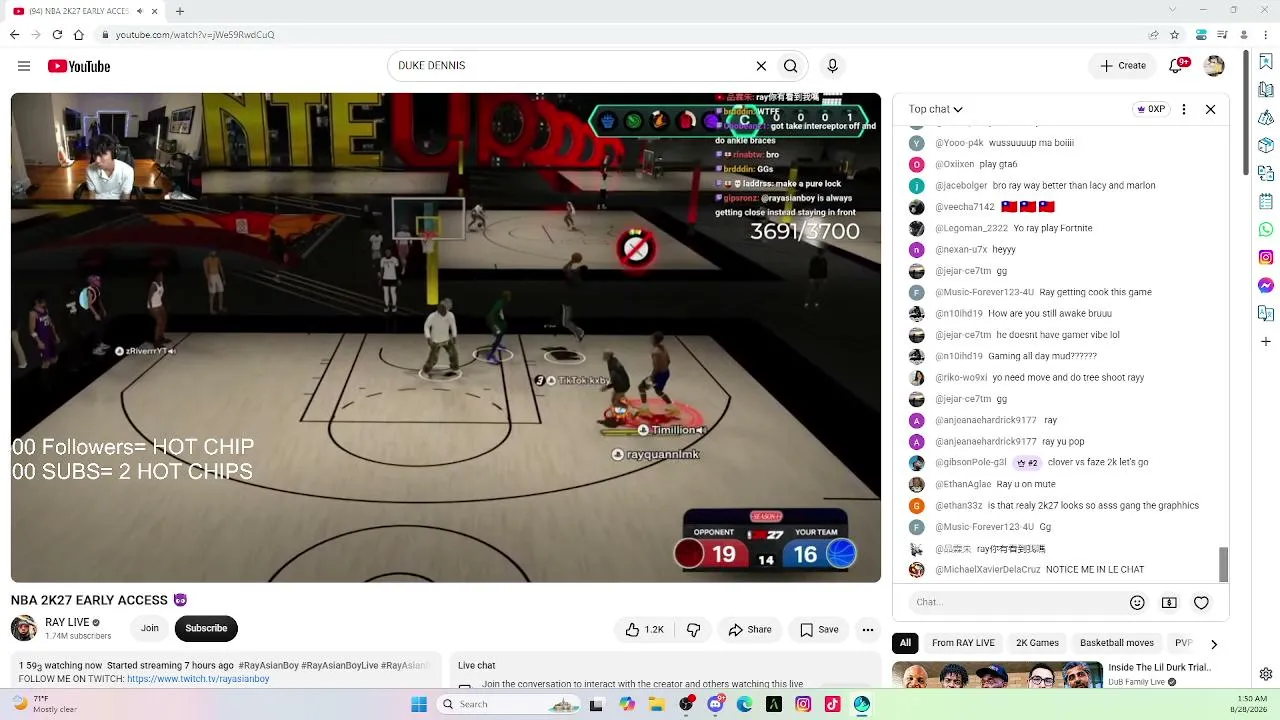Screen dimensions: 1280x720
Task: Open the 0XP channel points chip
Action: (1151, 109)
